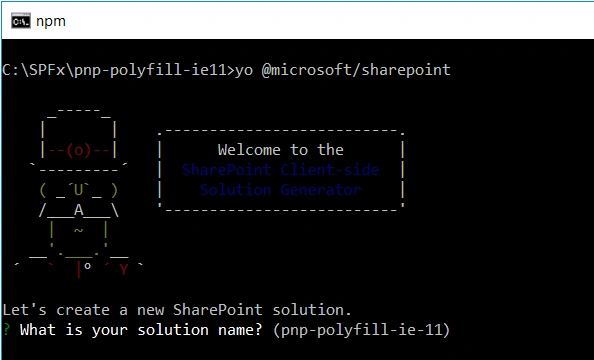Viewport: 594px width, 360px height.
Task: Click the 'Solution Generator' banner line
Action: tap(280, 189)
